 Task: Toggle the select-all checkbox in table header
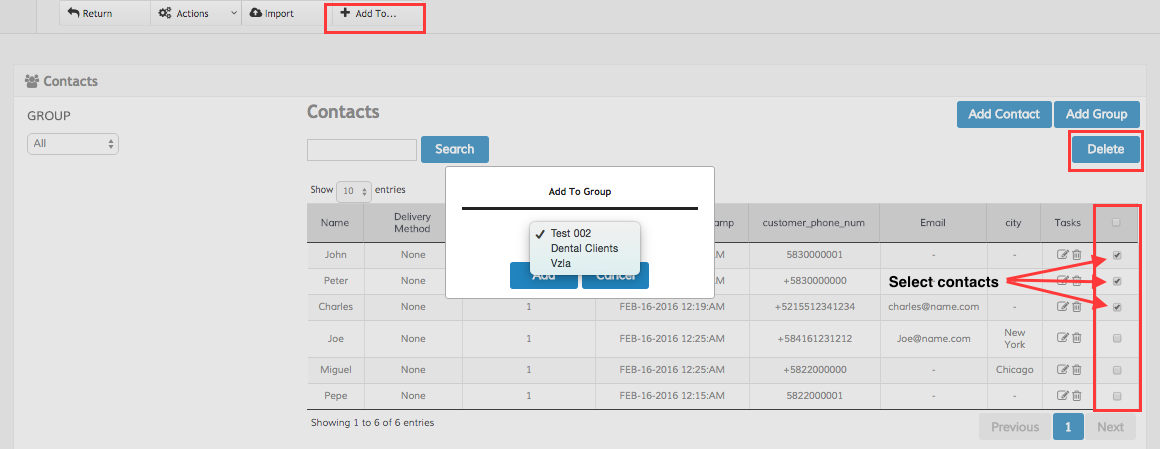coord(1117,222)
